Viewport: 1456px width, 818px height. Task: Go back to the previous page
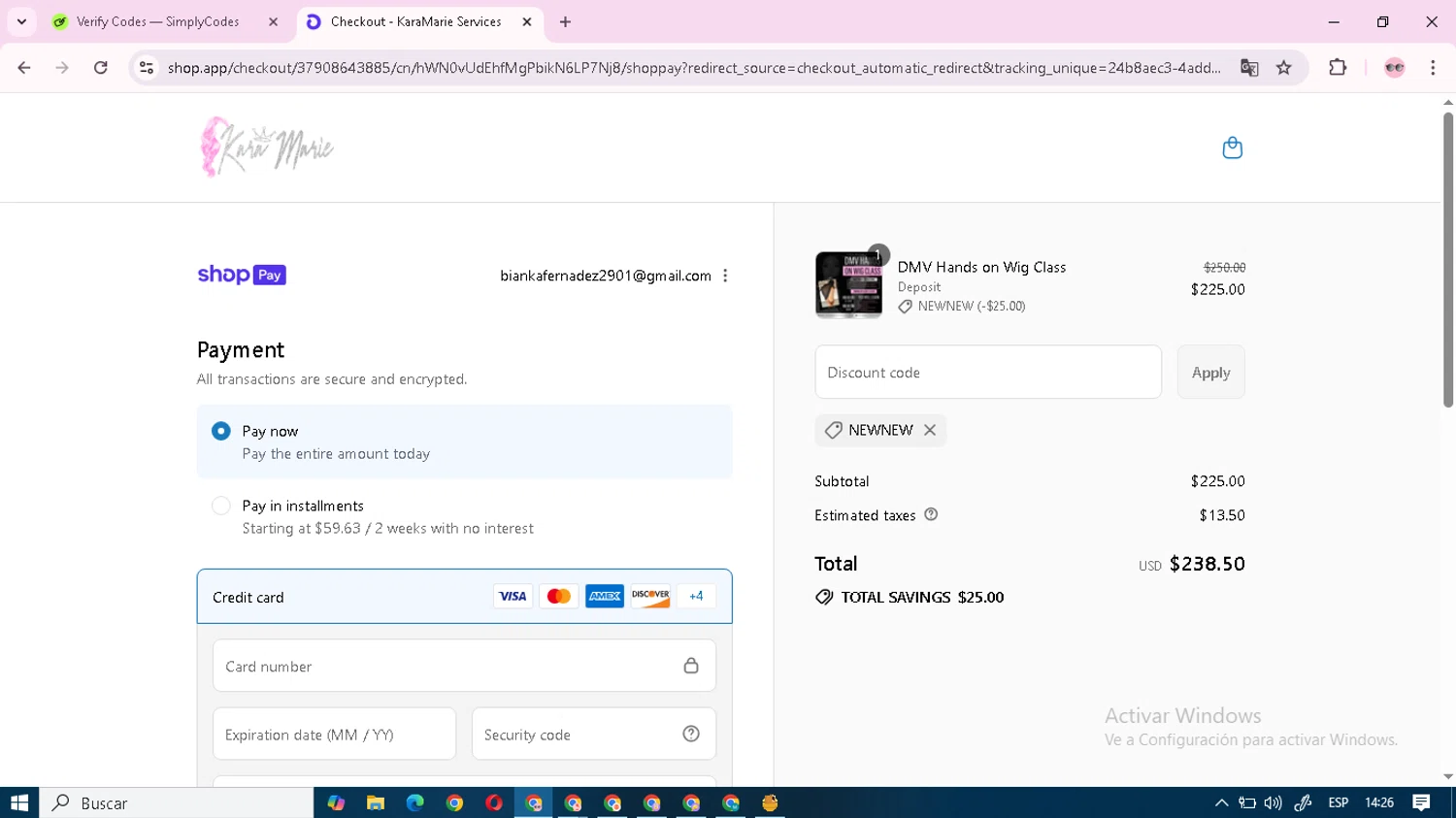tap(24, 67)
